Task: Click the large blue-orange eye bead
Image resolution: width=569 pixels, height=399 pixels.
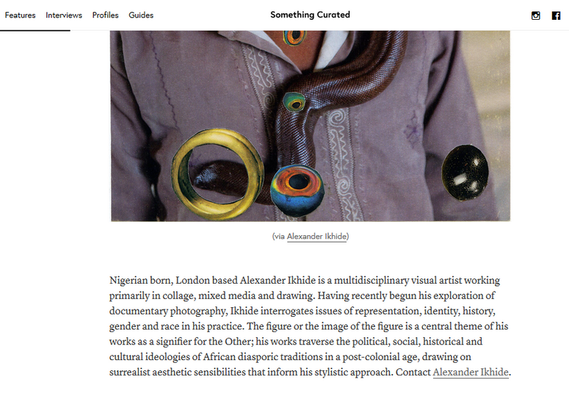Action: (x=297, y=190)
